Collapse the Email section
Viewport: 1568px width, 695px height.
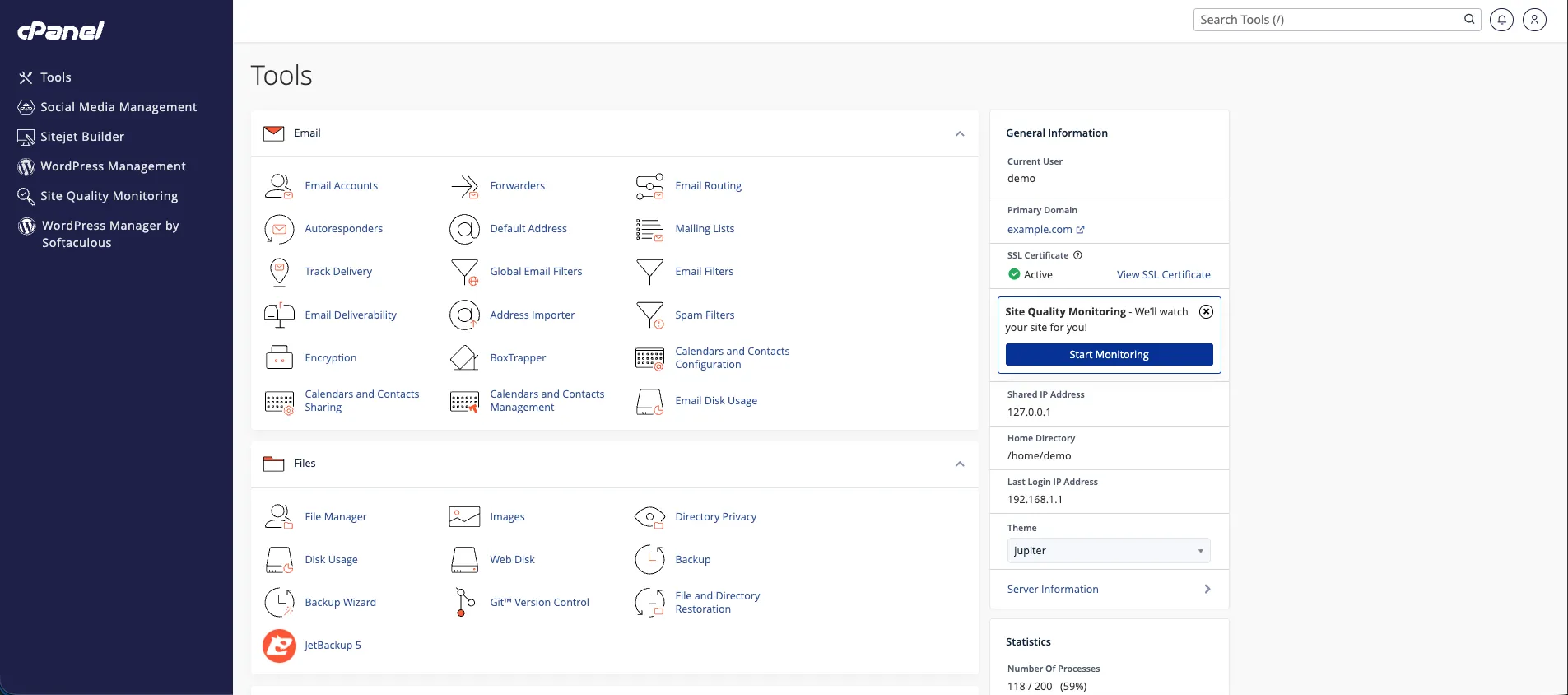click(x=960, y=133)
